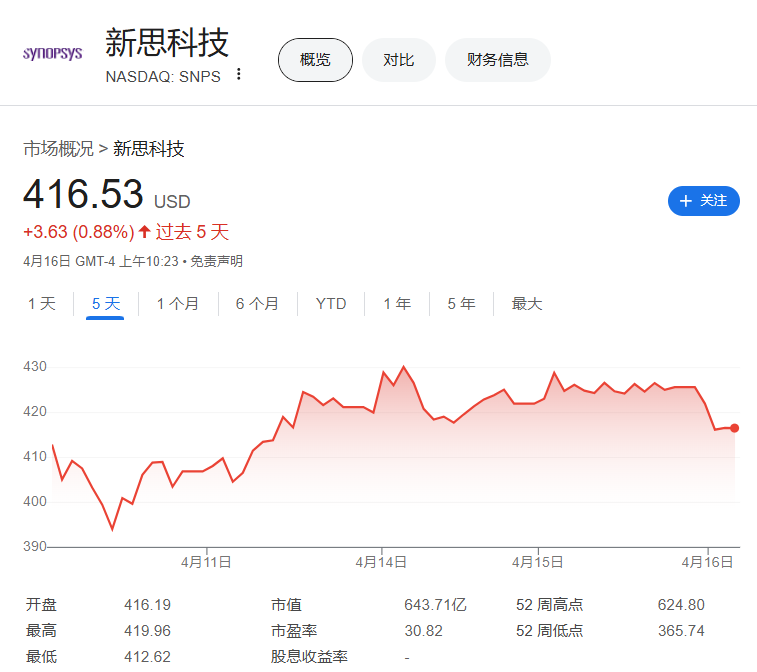This screenshot has width=757, height=672.
Task: Click the 430 y-axis label
Action: click(x=35, y=366)
